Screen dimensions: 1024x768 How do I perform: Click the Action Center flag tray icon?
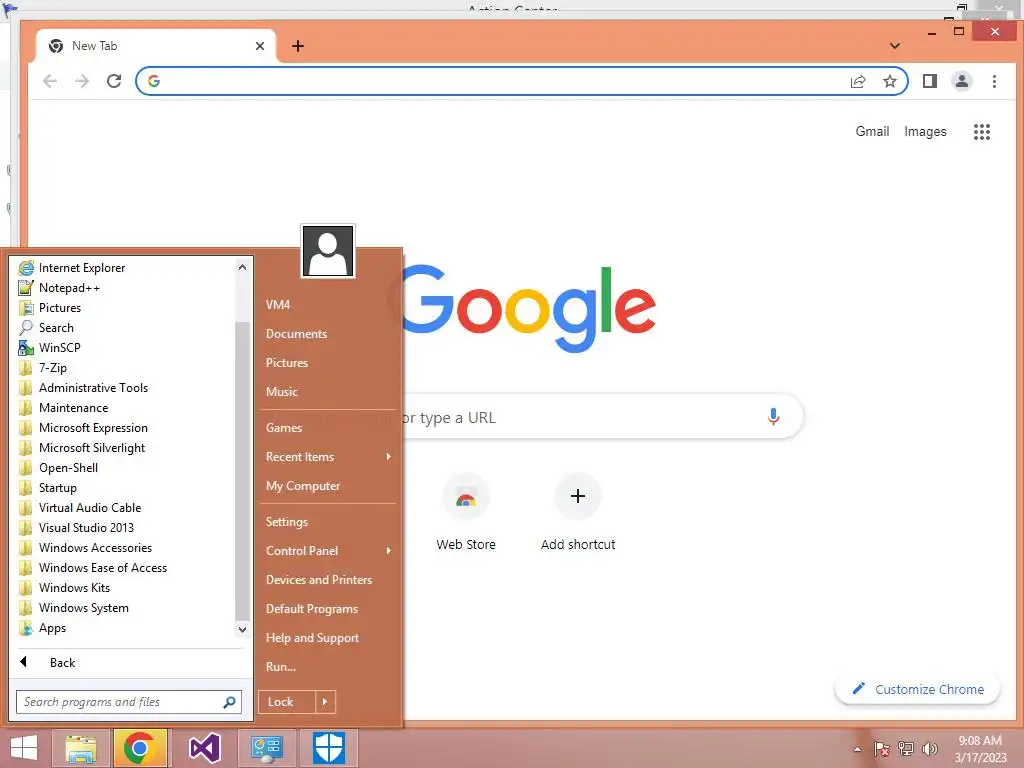(x=881, y=749)
